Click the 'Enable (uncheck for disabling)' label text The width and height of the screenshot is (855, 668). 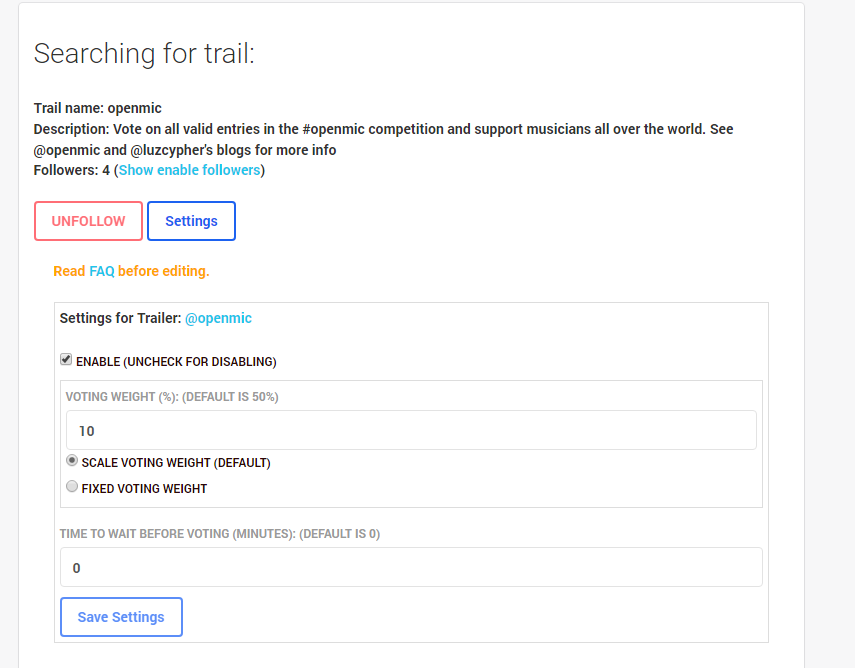click(x=176, y=362)
